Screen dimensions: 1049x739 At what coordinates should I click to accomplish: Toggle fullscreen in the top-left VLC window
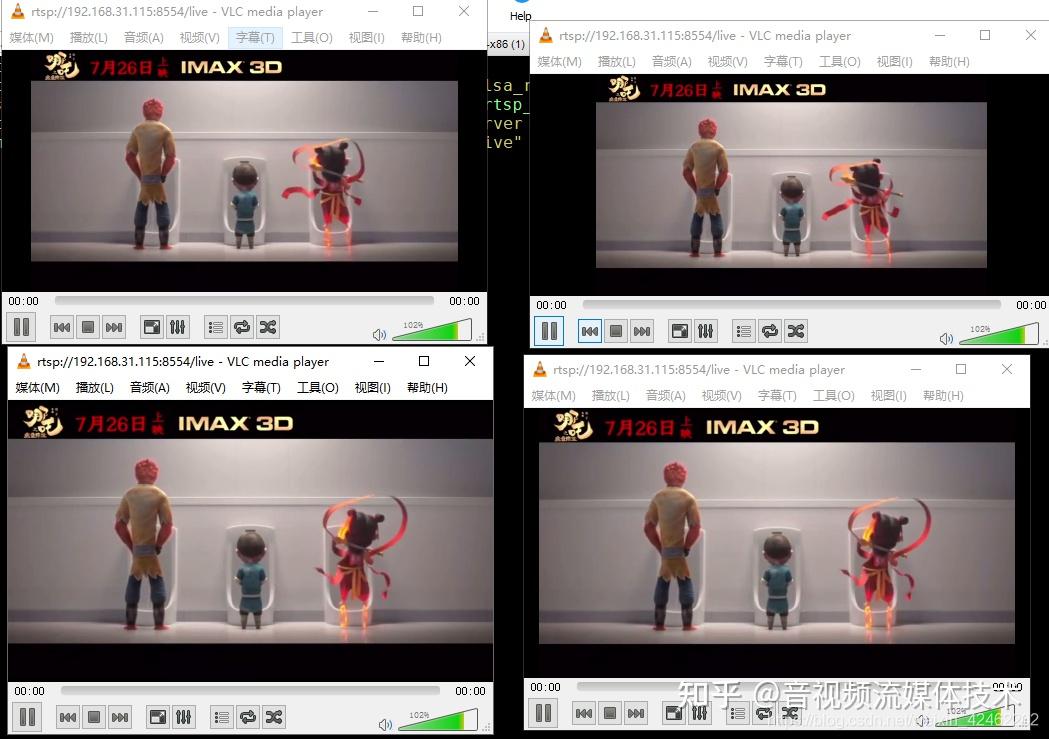click(x=152, y=327)
